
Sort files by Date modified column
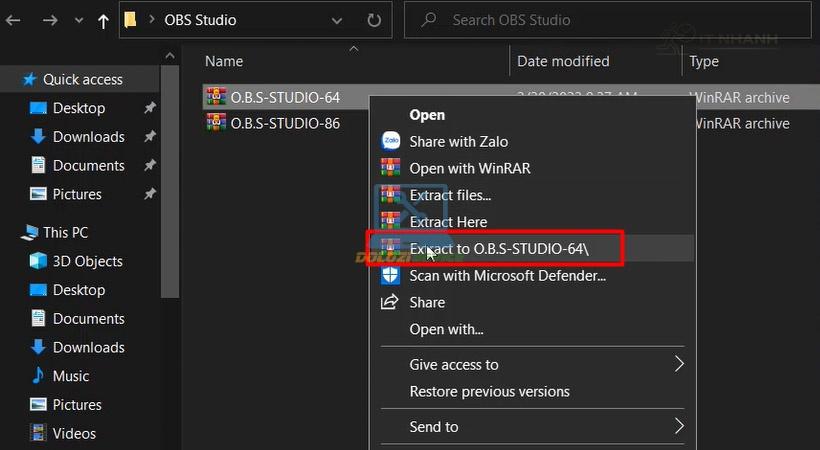(x=563, y=61)
